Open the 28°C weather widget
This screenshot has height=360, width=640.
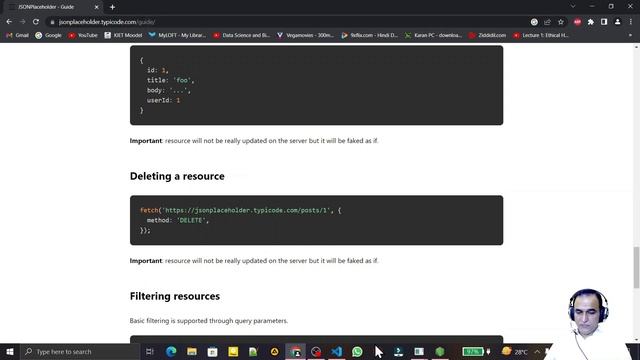514,351
